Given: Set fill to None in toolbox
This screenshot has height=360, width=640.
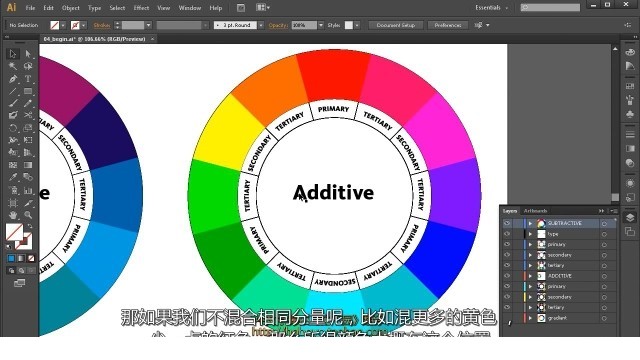Looking at the screenshot, I should (31, 258).
